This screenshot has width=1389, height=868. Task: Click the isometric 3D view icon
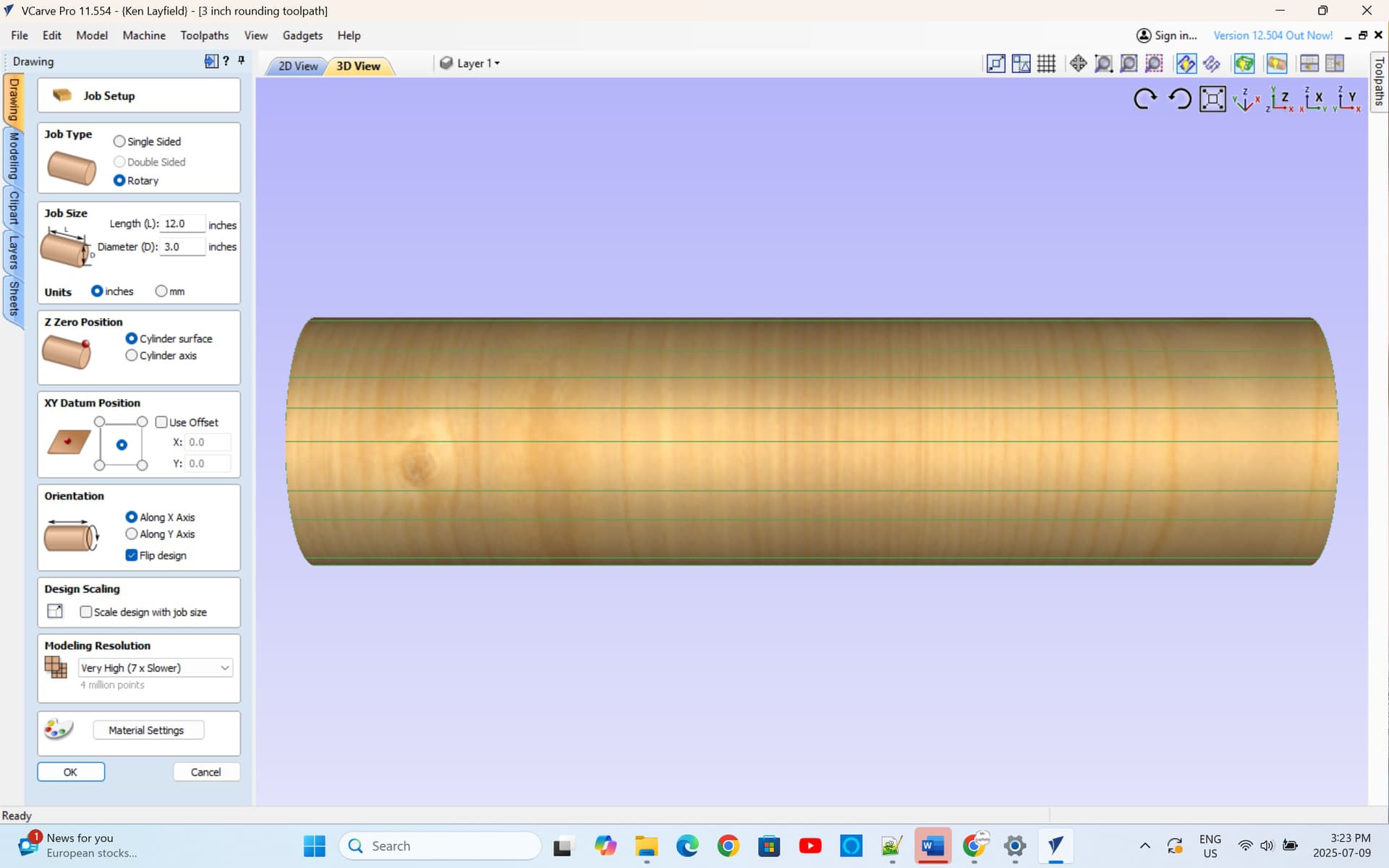pos(1245,99)
